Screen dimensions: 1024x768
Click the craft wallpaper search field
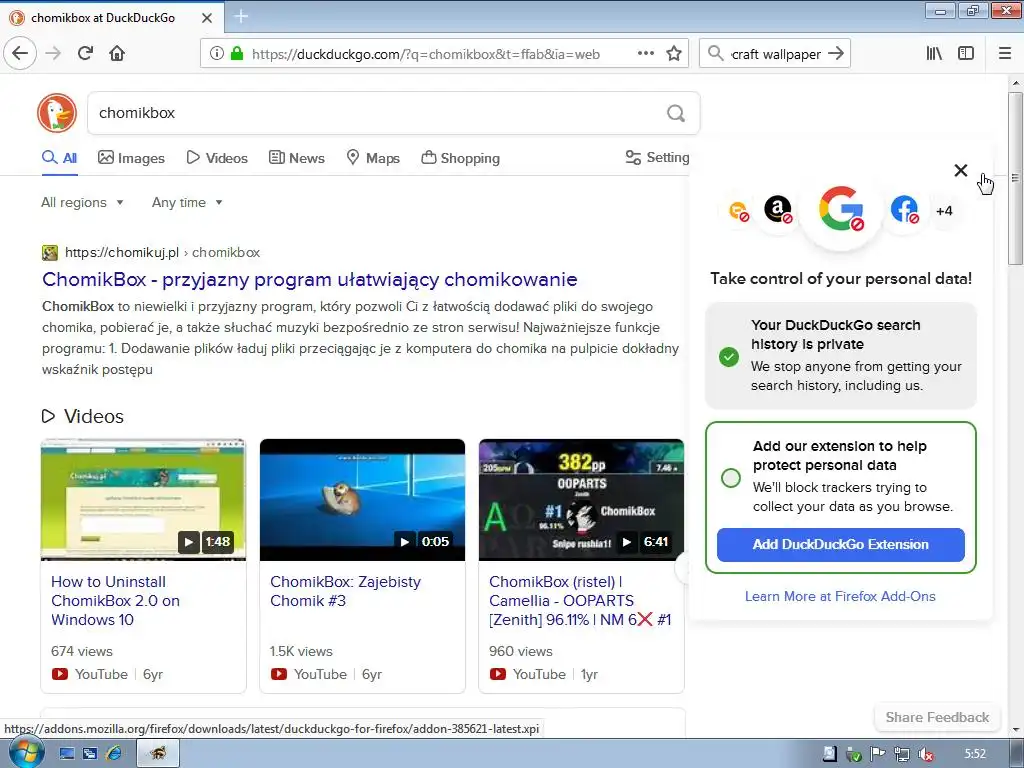(x=775, y=54)
